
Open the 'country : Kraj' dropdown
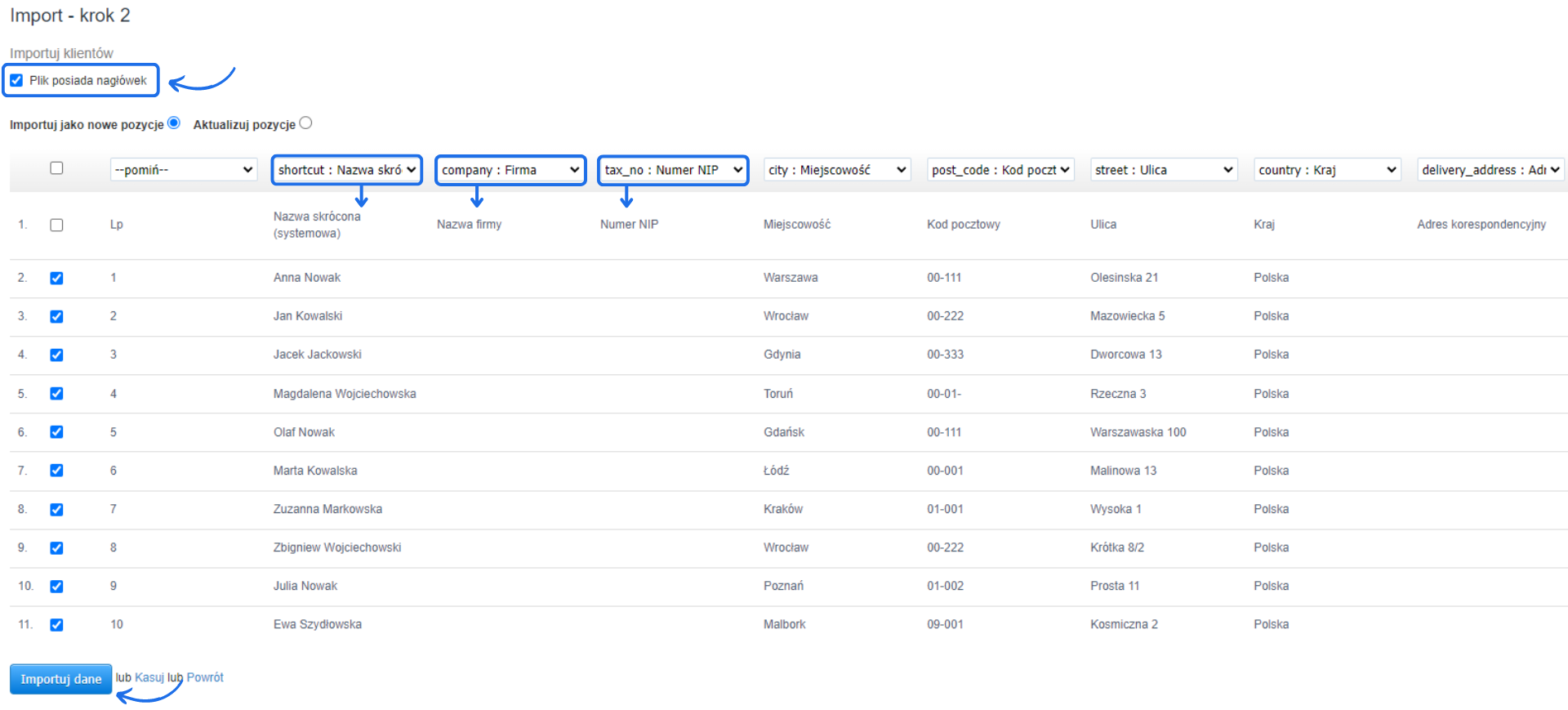point(1327,170)
